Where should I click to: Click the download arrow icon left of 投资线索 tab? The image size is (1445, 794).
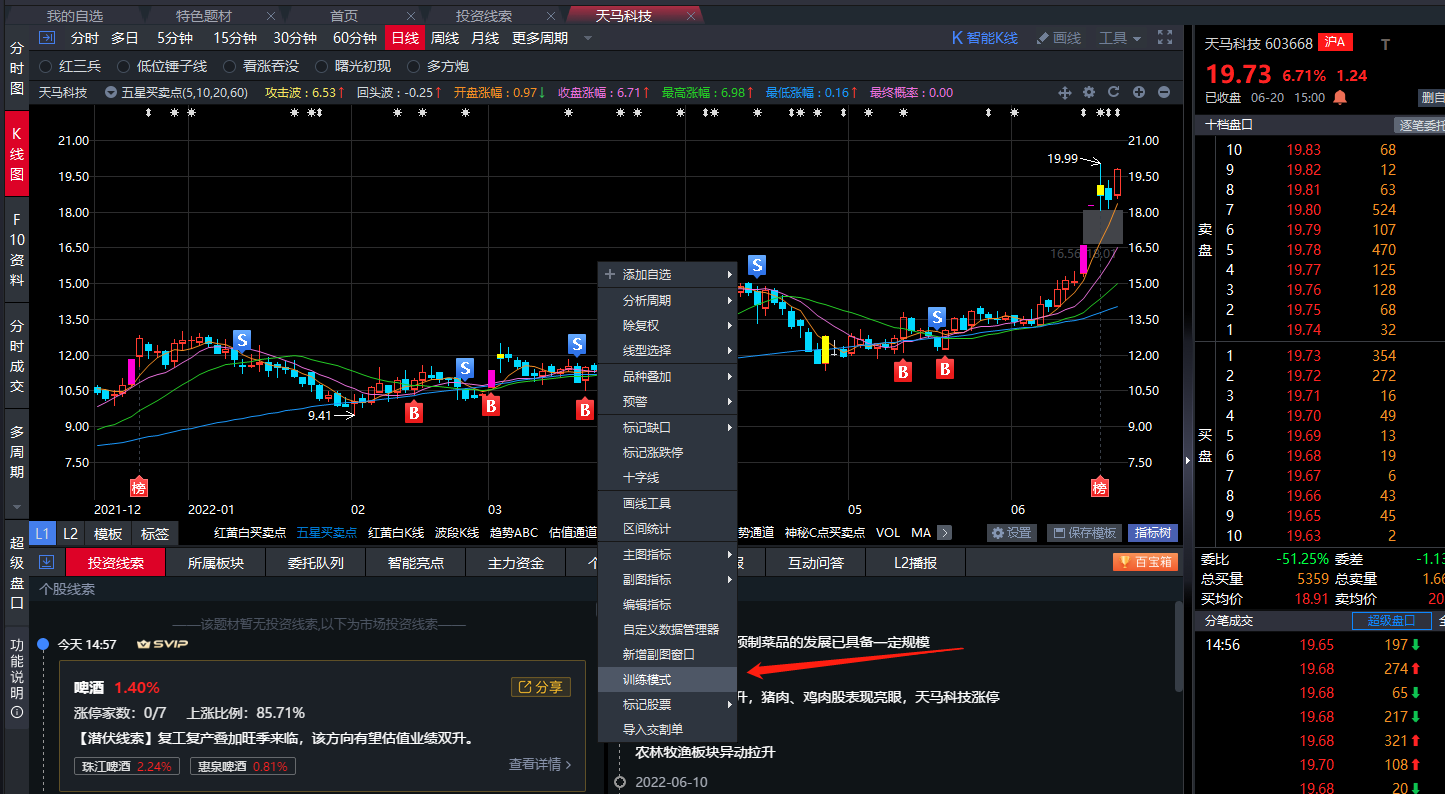point(46,562)
